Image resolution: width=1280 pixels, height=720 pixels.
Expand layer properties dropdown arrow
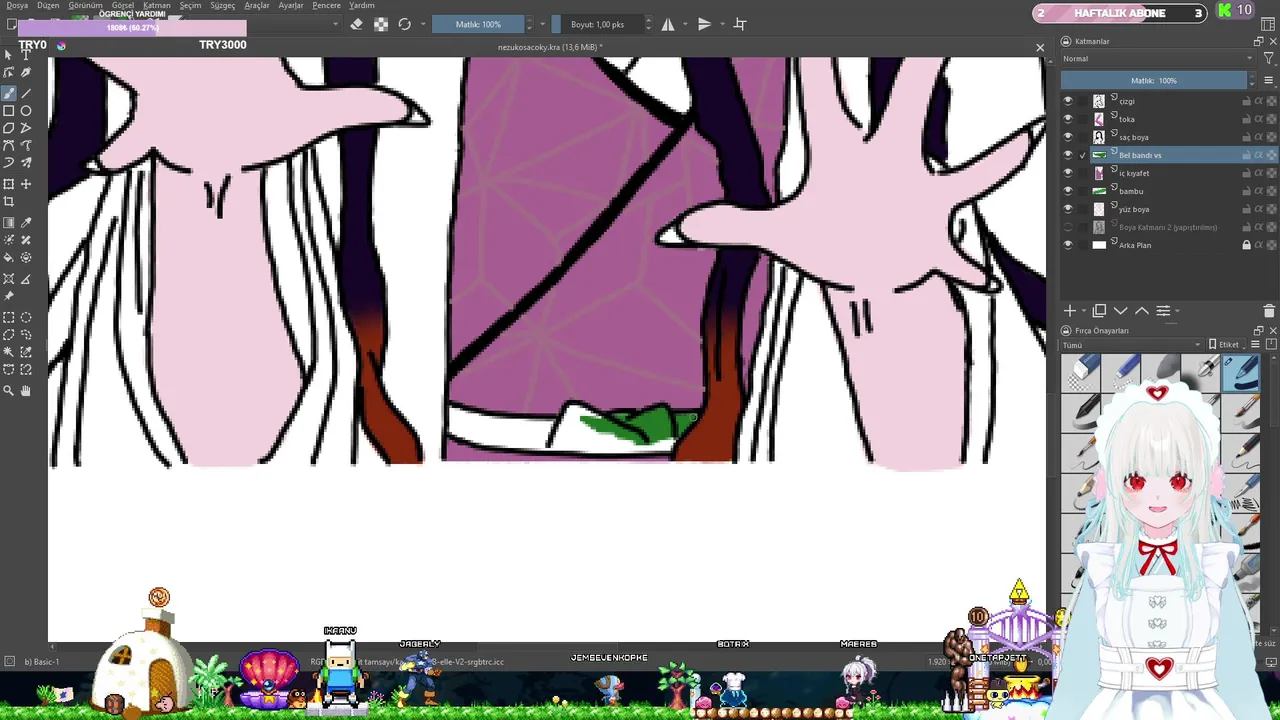pos(1177,311)
